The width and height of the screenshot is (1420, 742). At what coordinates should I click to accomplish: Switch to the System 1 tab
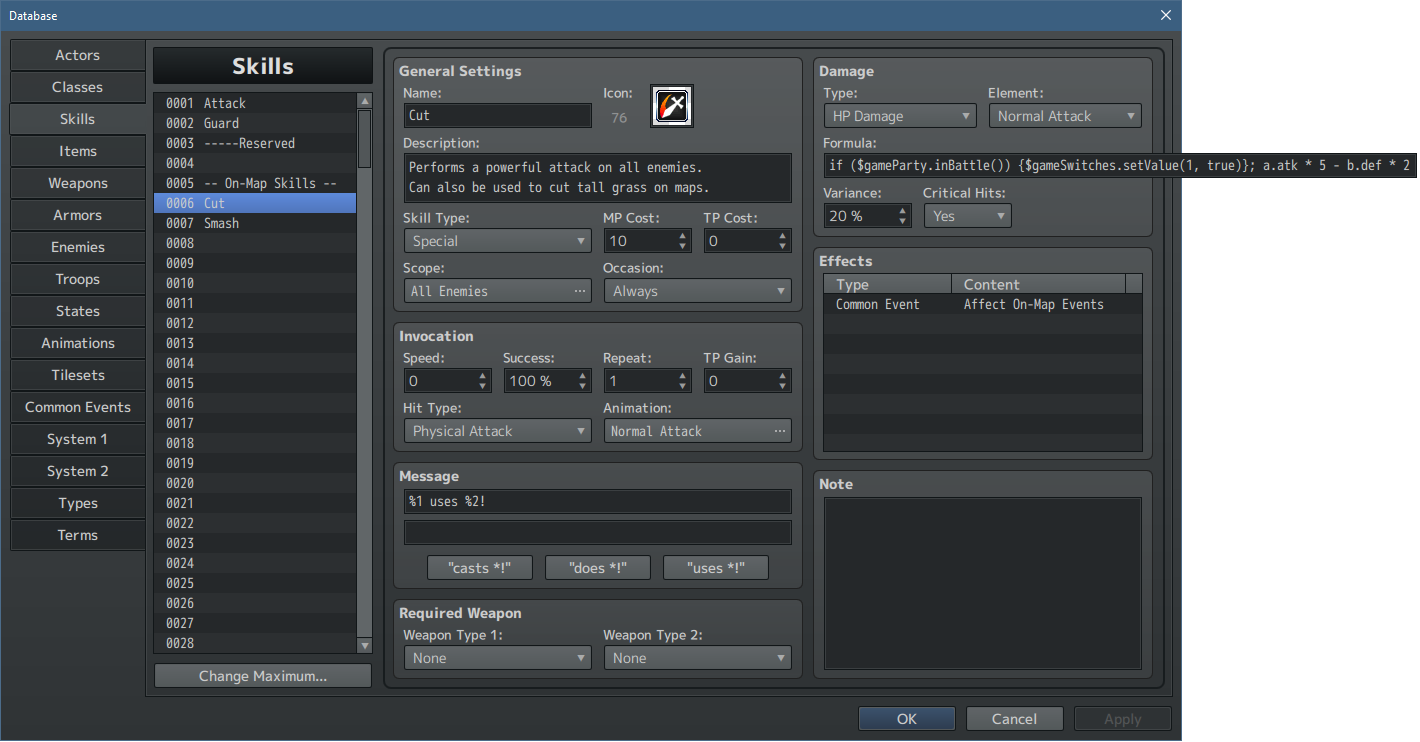pos(78,439)
